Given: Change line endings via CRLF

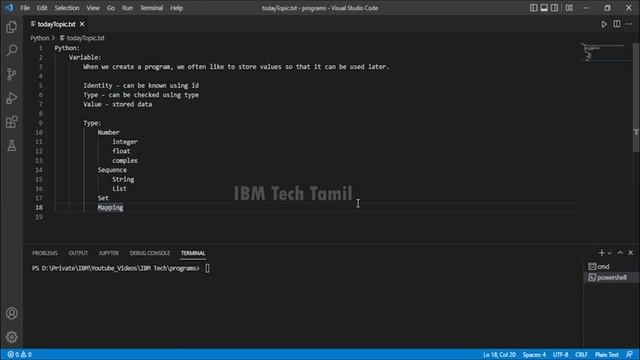Looking at the screenshot, I should click(581, 355).
